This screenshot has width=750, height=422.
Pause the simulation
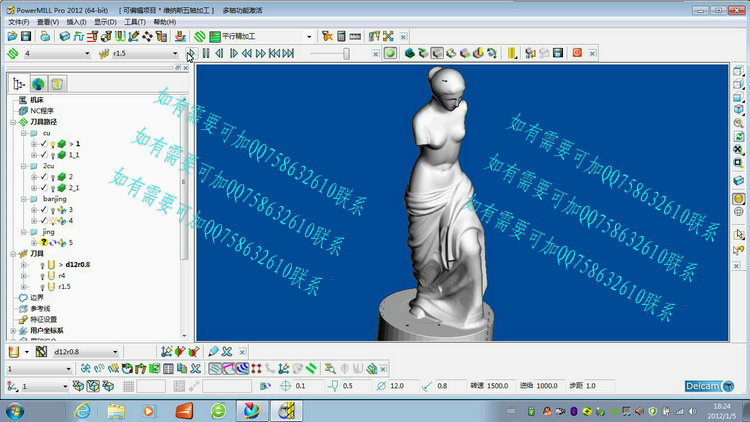(206, 53)
